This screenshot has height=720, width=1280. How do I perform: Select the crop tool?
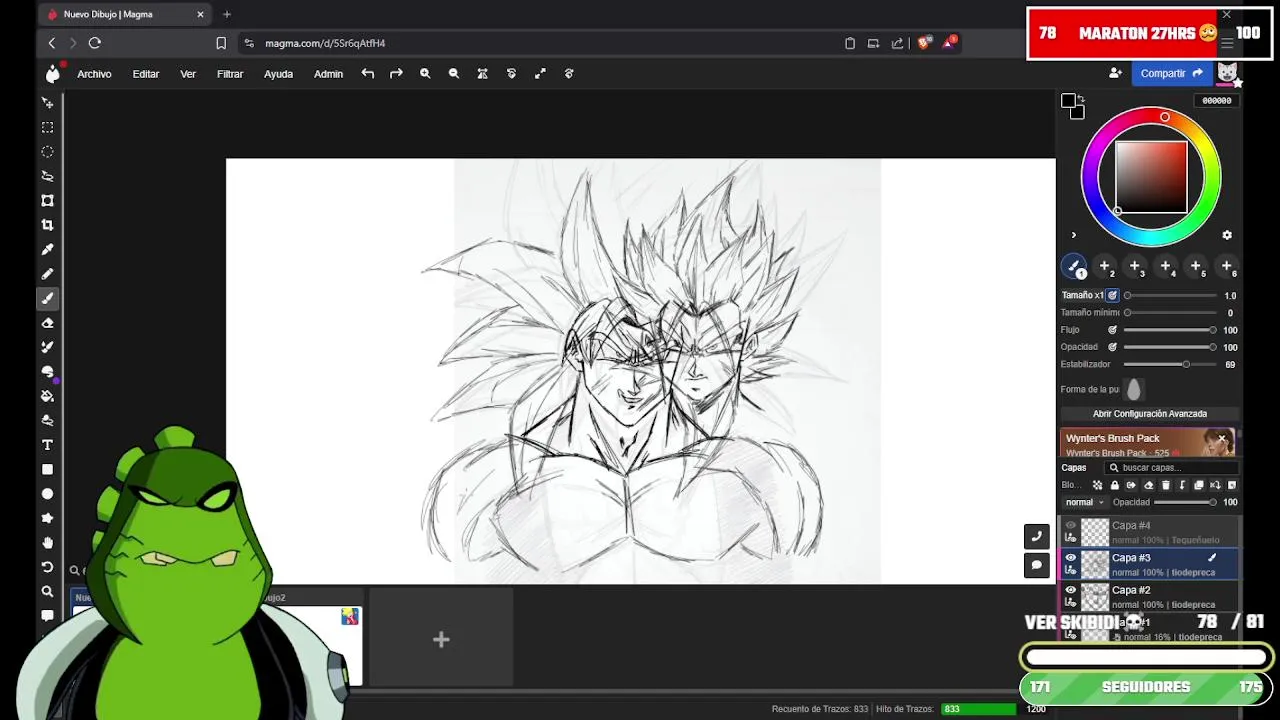click(x=47, y=225)
